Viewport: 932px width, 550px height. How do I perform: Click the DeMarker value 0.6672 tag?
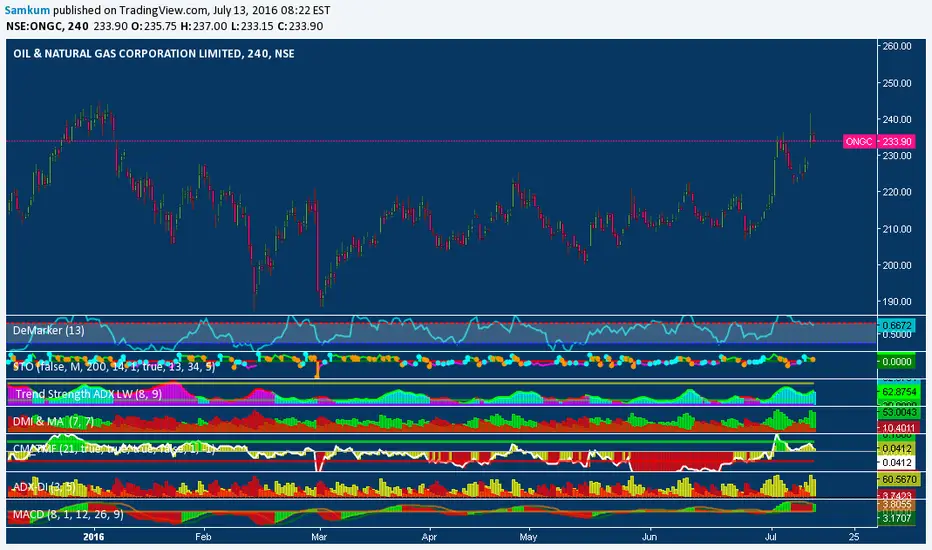click(896, 325)
